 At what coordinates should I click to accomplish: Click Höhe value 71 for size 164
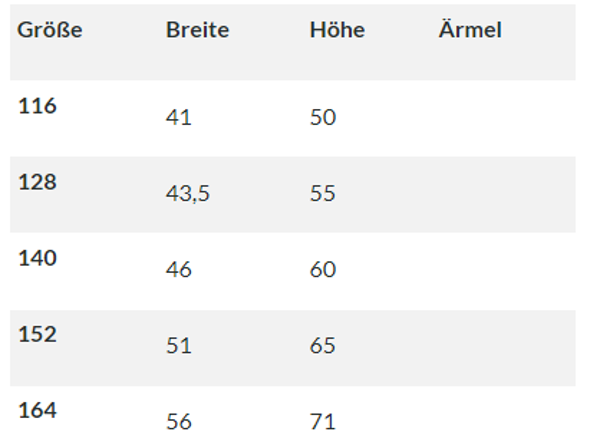tap(322, 422)
